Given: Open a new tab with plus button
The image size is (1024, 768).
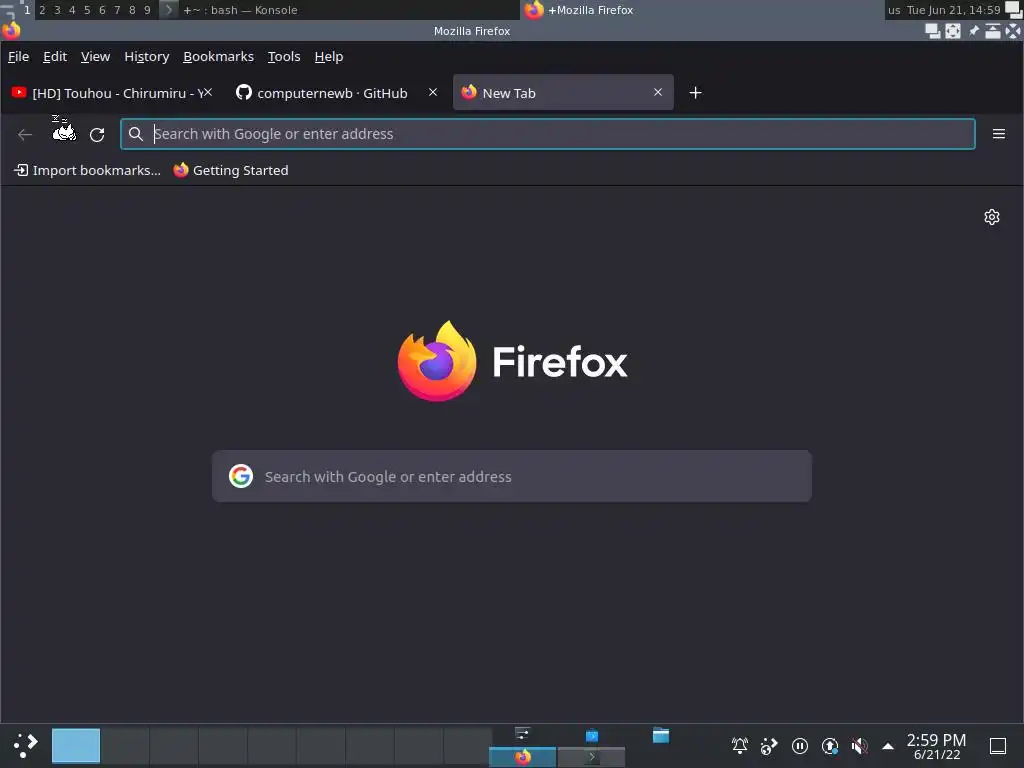Looking at the screenshot, I should [x=696, y=93].
